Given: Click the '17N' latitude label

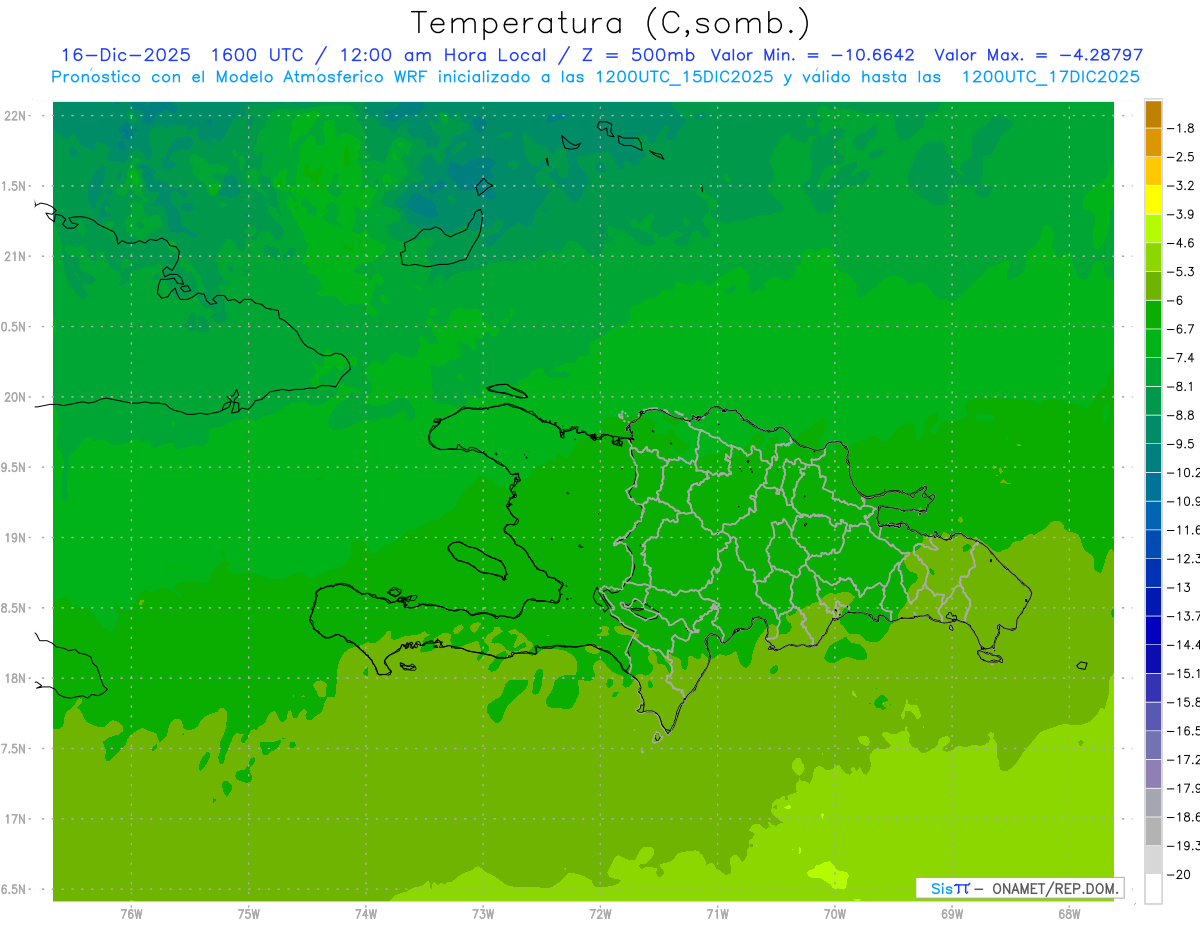Looking at the screenshot, I should (17, 819).
